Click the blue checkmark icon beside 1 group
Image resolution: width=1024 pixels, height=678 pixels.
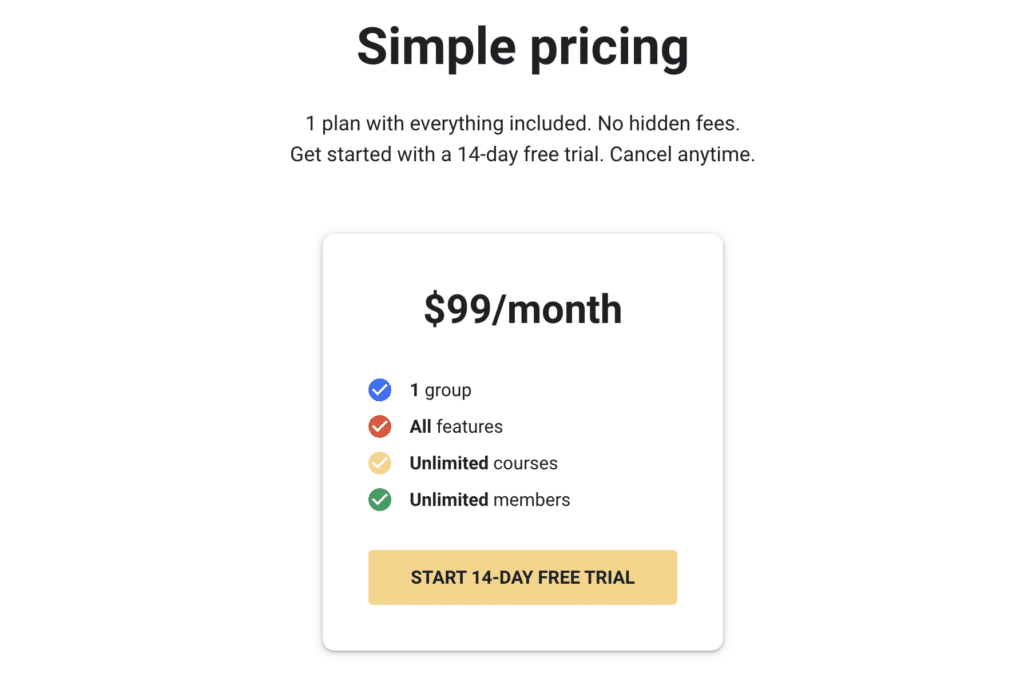379,390
